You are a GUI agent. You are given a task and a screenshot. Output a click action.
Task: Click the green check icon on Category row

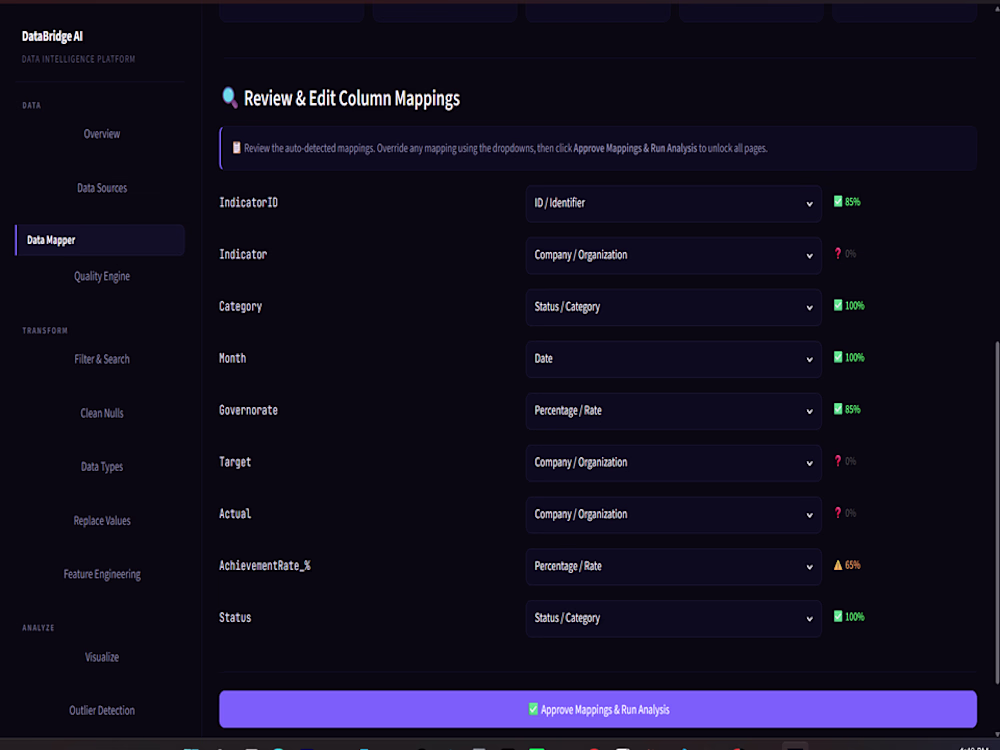point(838,305)
